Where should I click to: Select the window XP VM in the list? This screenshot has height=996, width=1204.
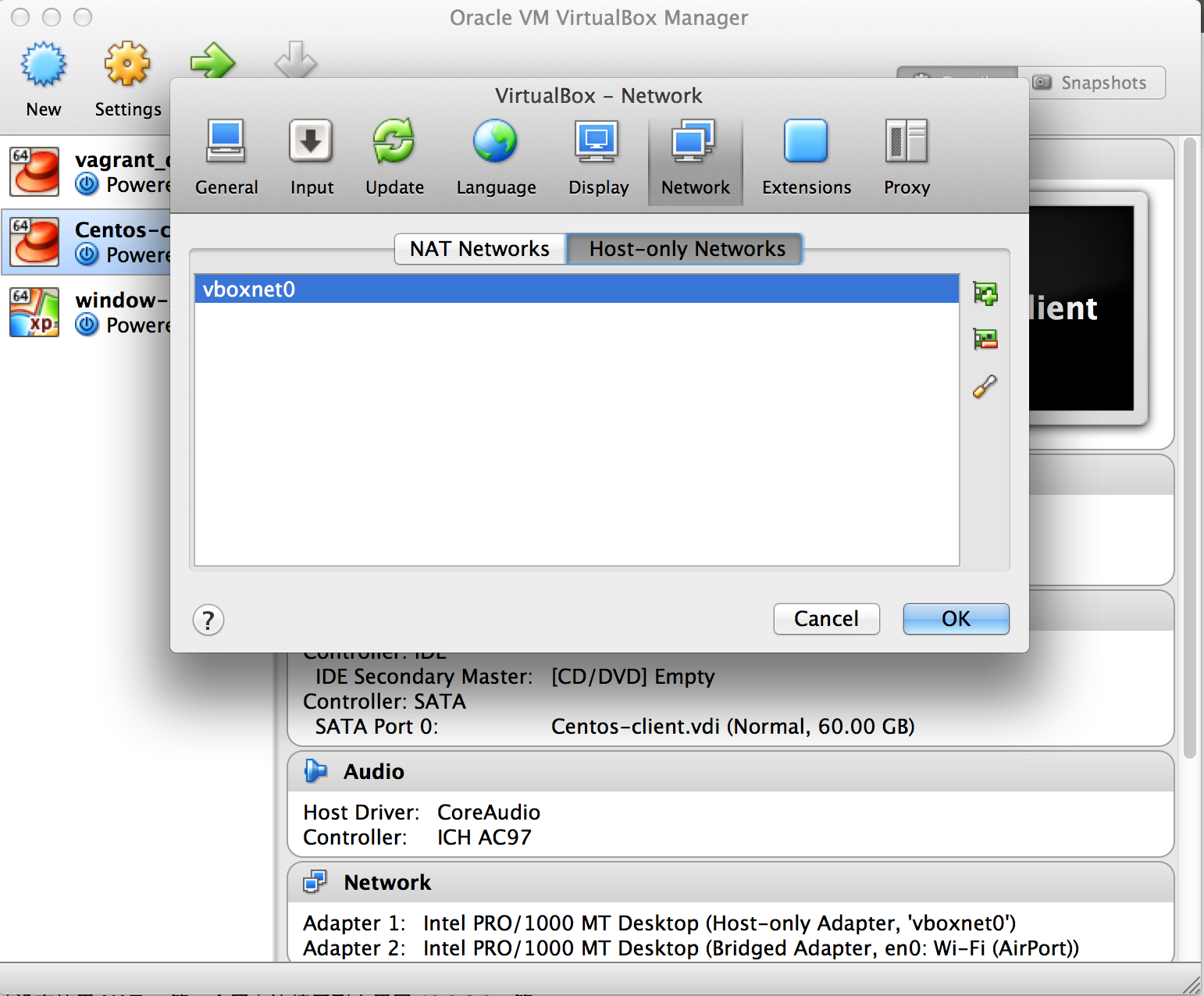pyautogui.click(x=86, y=312)
